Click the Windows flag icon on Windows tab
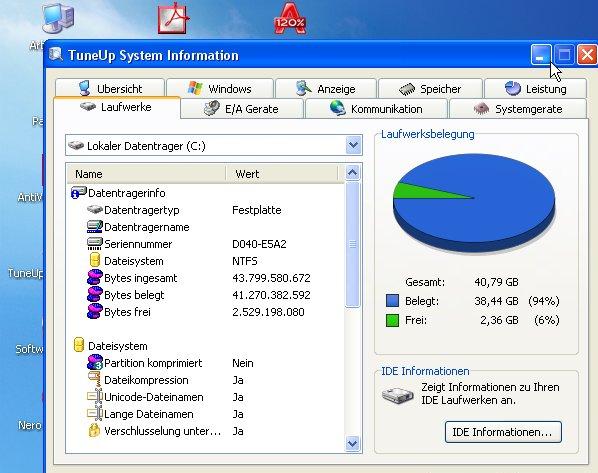 coord(195,88)
